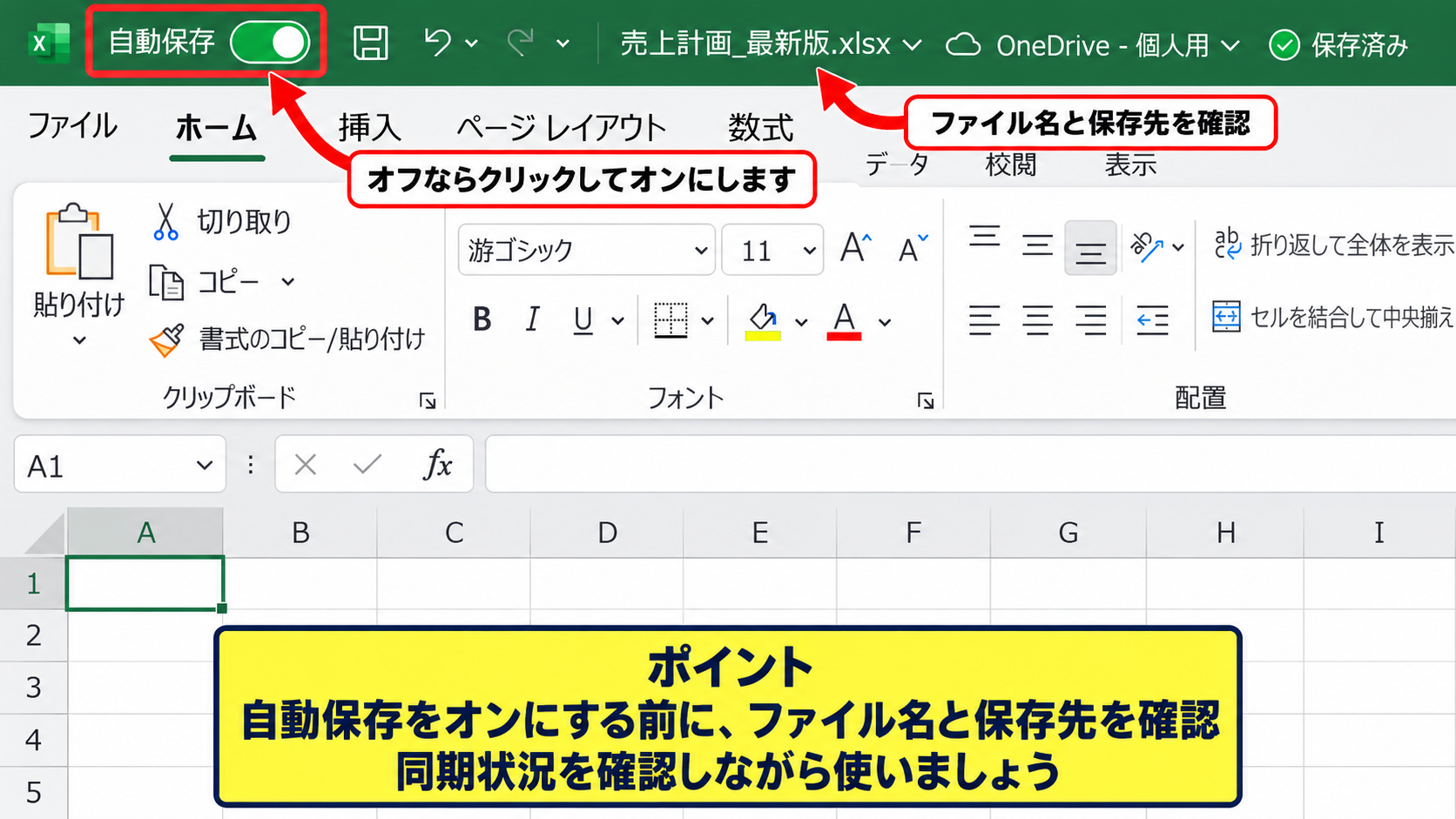Open the 数式 ribbon tab
The height and width of the screenshot is (819, 1456).
pos(760,128)
